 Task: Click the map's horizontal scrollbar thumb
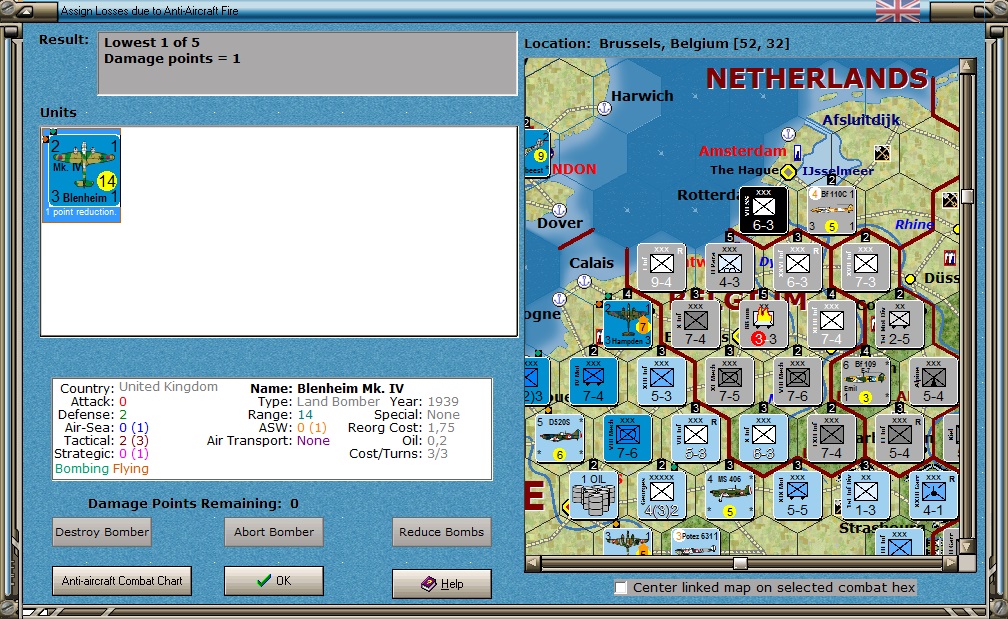pyautogui.click(x=741, y=564)
